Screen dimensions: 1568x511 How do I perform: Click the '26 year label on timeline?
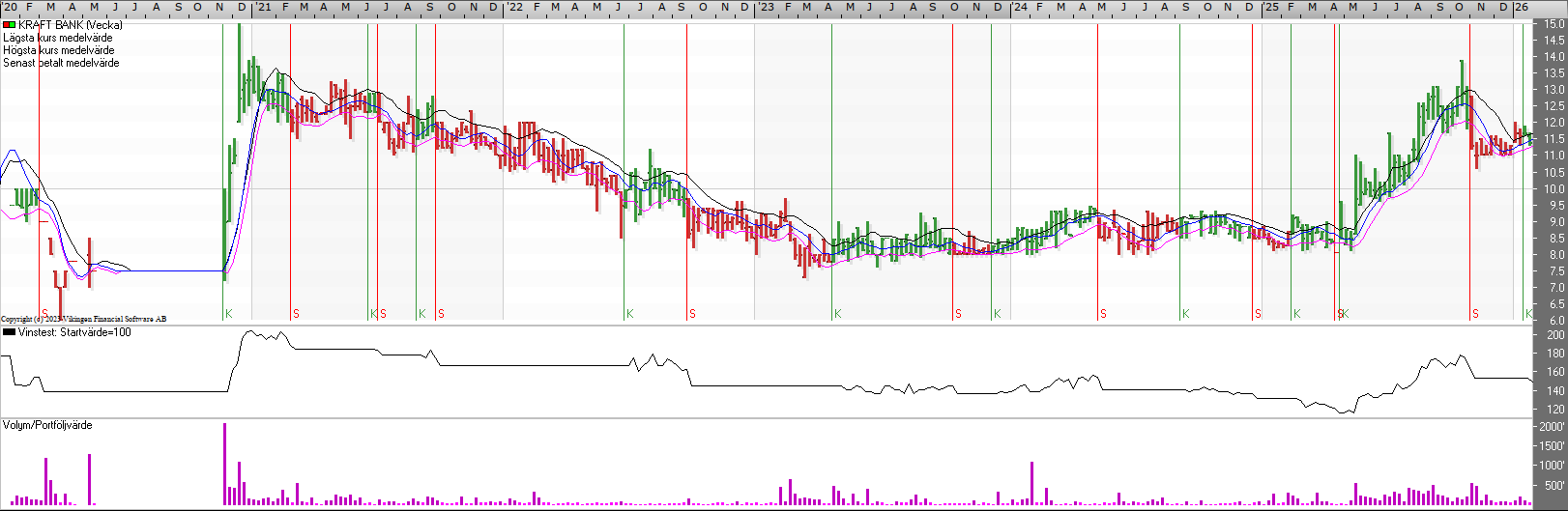coord(1521,7)
